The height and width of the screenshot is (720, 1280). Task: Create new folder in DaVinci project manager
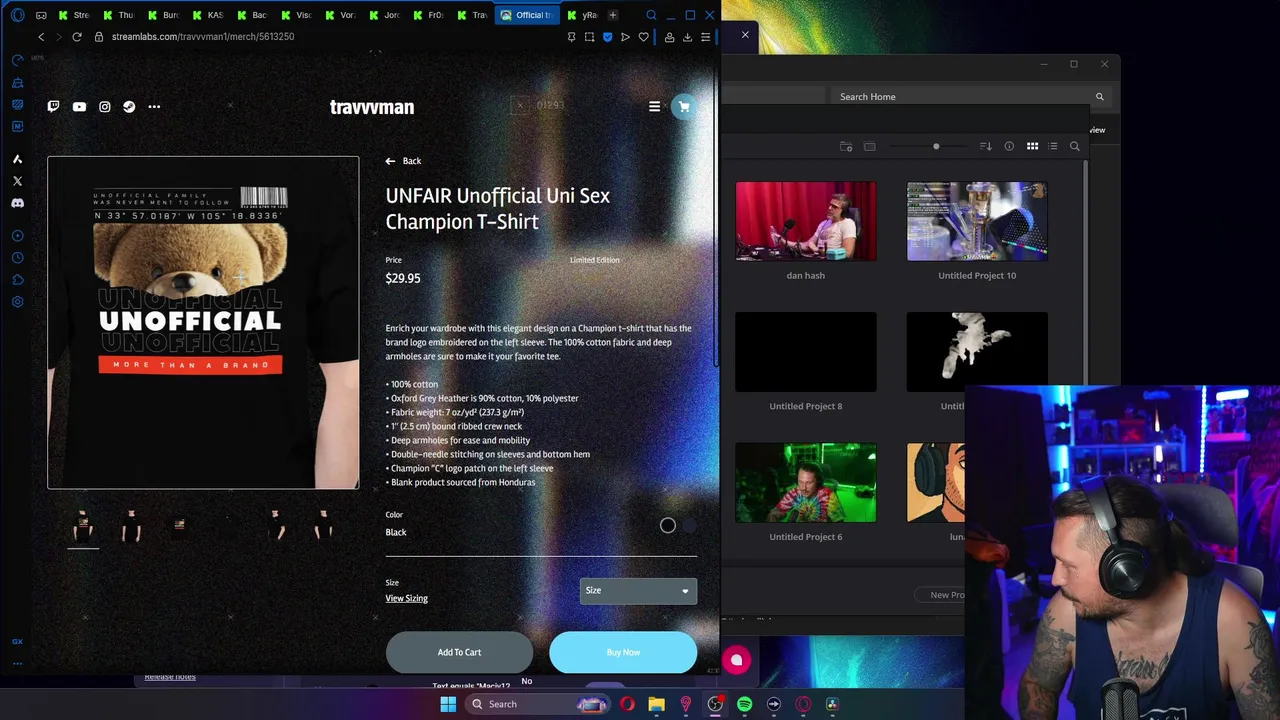click(x=846, y=147)
